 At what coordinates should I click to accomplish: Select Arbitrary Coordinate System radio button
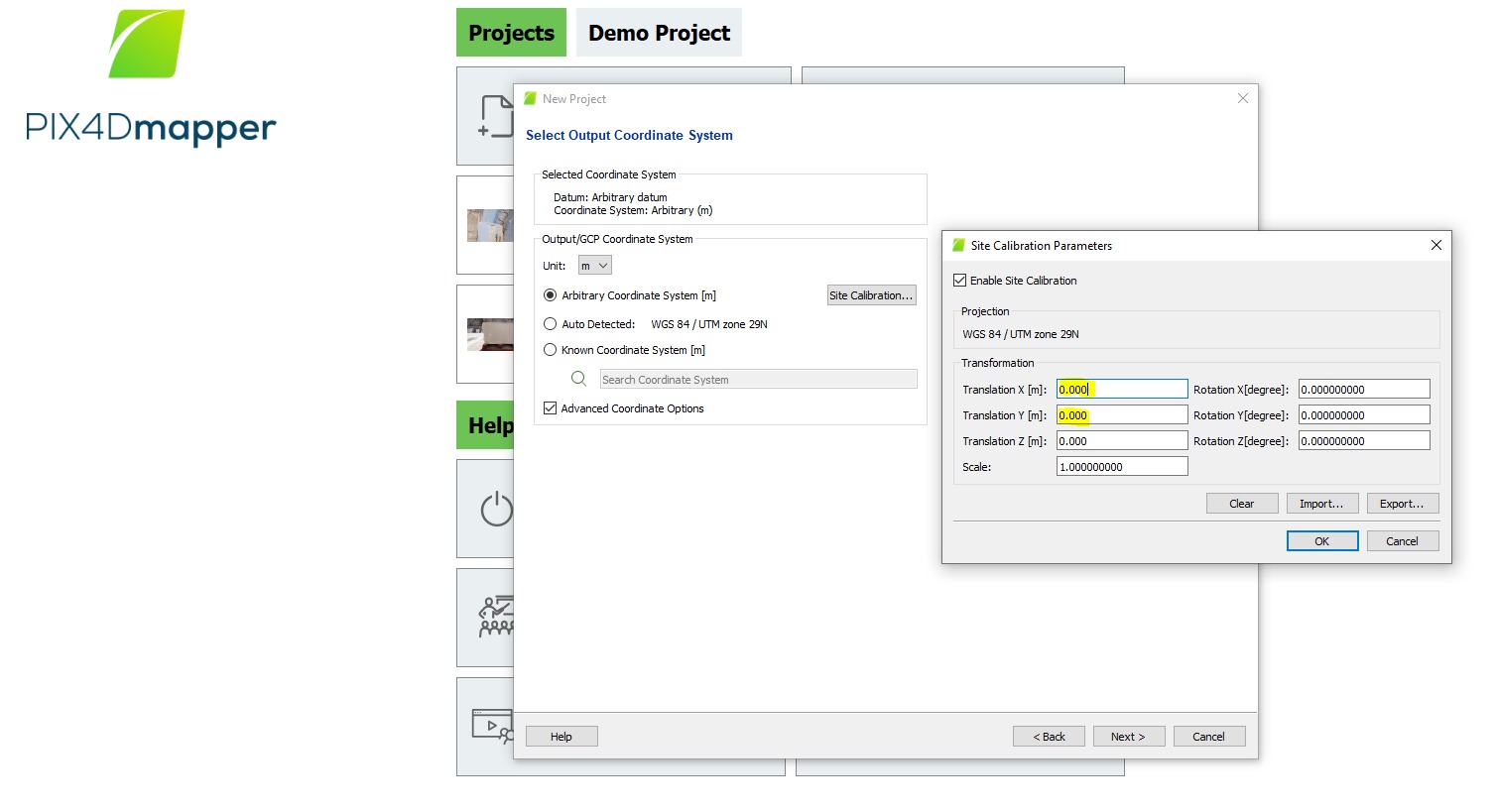pyautogui.click(x=551, y=295)
